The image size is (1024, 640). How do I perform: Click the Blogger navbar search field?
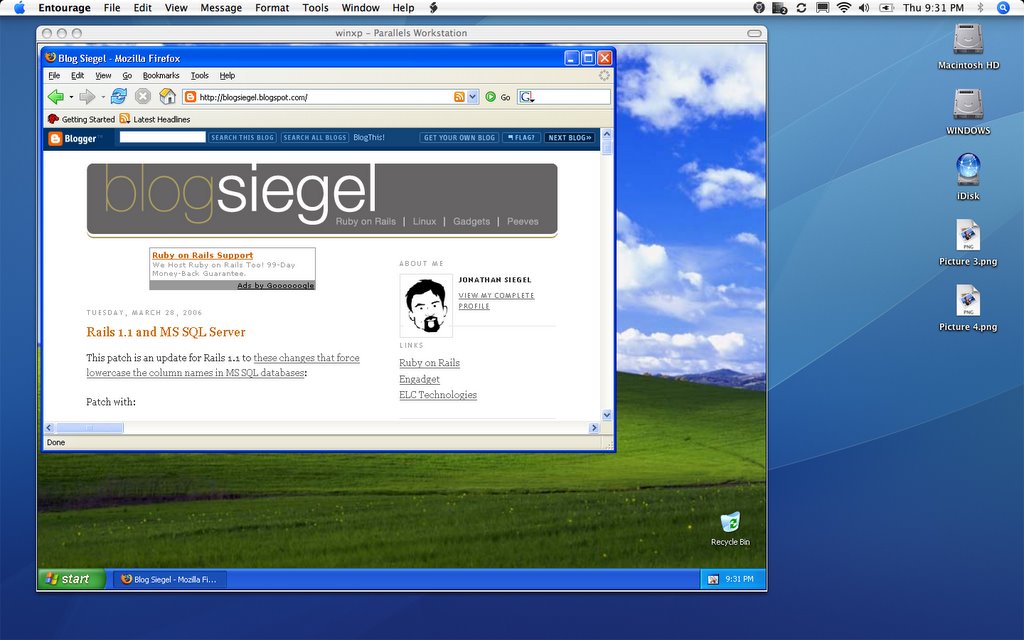163,137
